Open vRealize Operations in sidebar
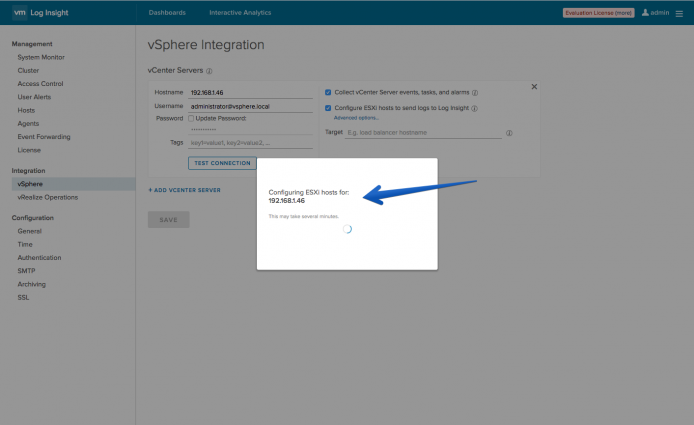694x425 pixels. (48, 197)
